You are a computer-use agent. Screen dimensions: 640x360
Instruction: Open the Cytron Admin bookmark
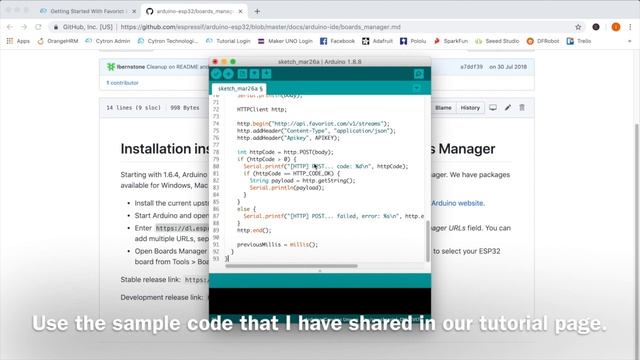tap(108, 41)
